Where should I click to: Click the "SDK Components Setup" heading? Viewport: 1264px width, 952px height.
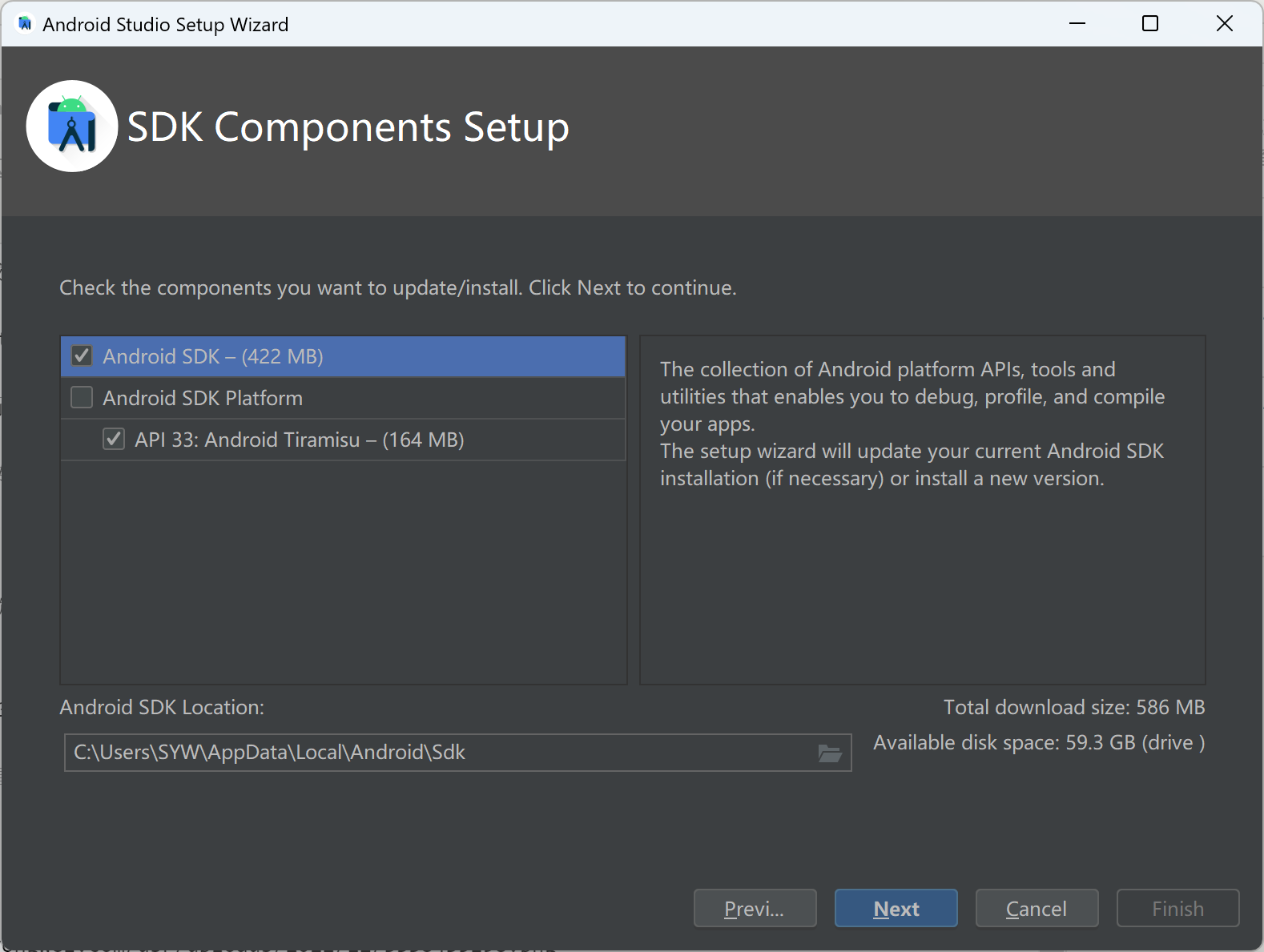click(x=348, y=127)
